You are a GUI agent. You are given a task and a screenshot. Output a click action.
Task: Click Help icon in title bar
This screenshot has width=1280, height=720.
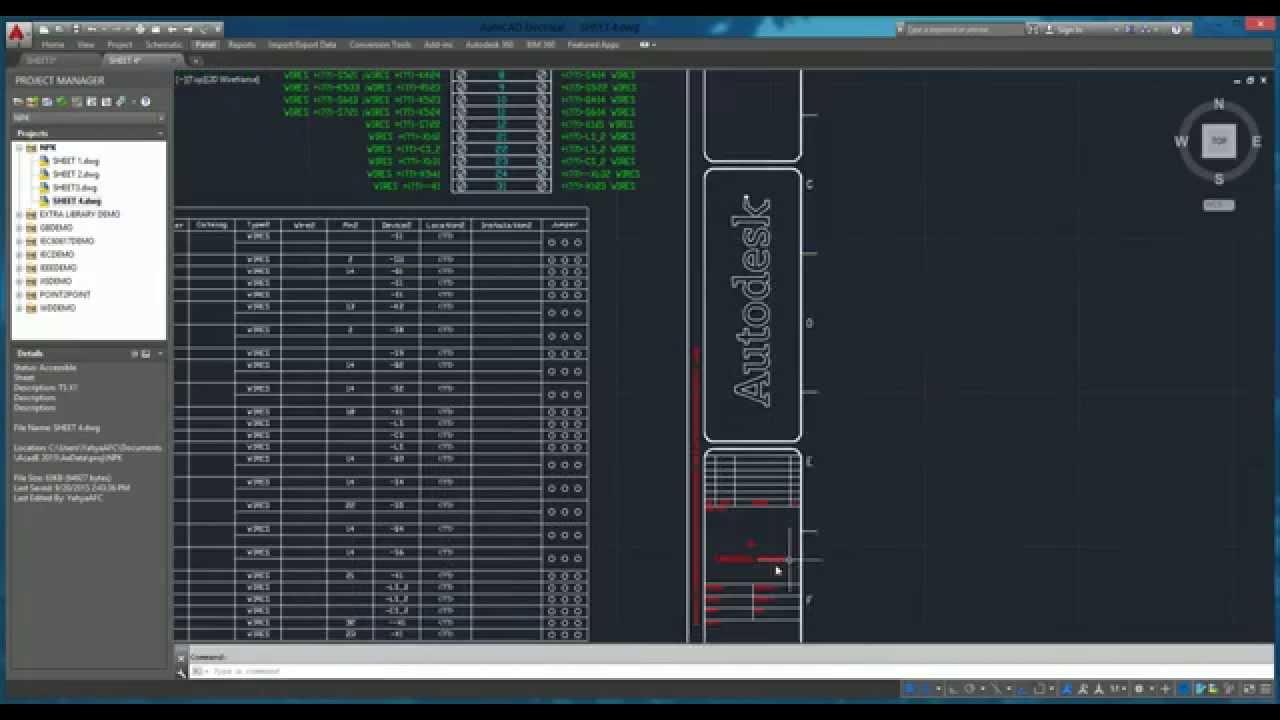1176,30
